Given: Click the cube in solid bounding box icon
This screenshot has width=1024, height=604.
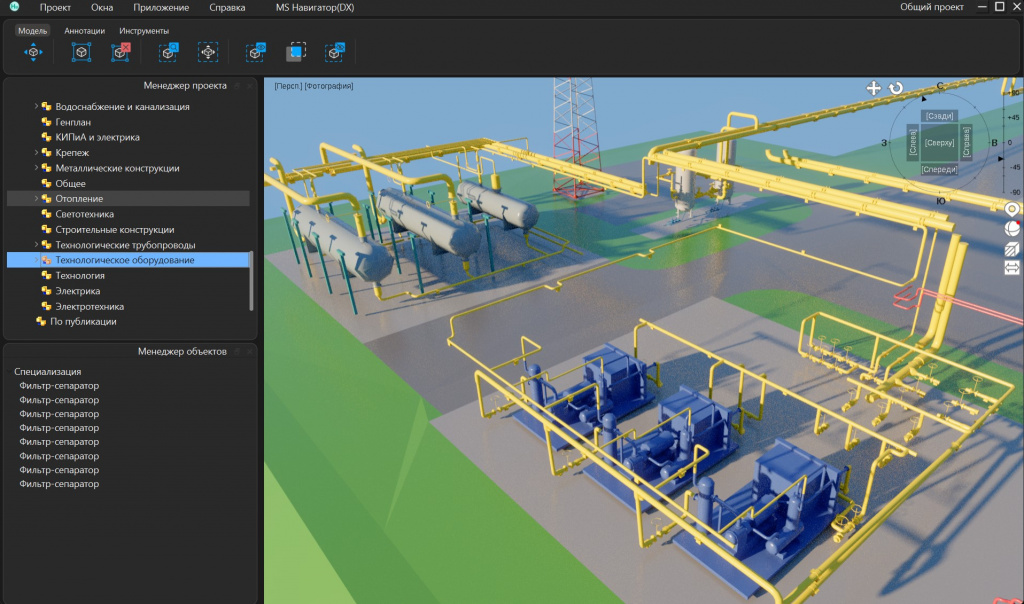Looking at the screenshot, I should (x=81, y=52).
